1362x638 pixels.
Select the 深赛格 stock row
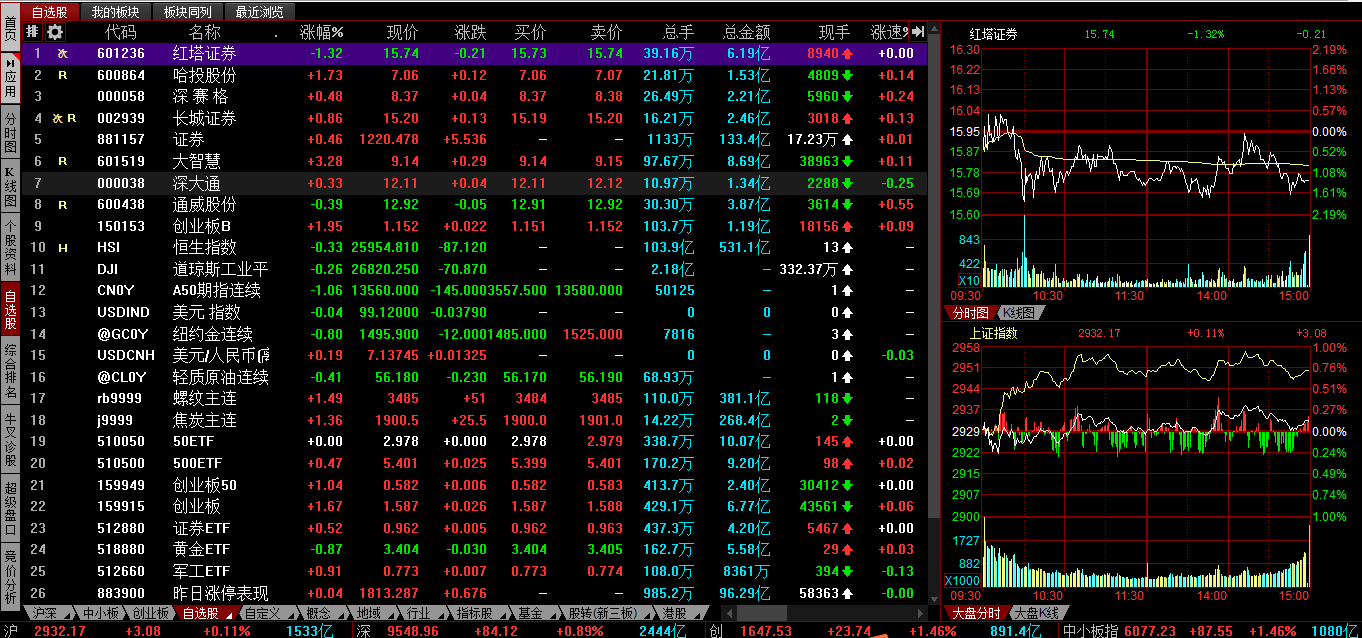click(475, 96)
